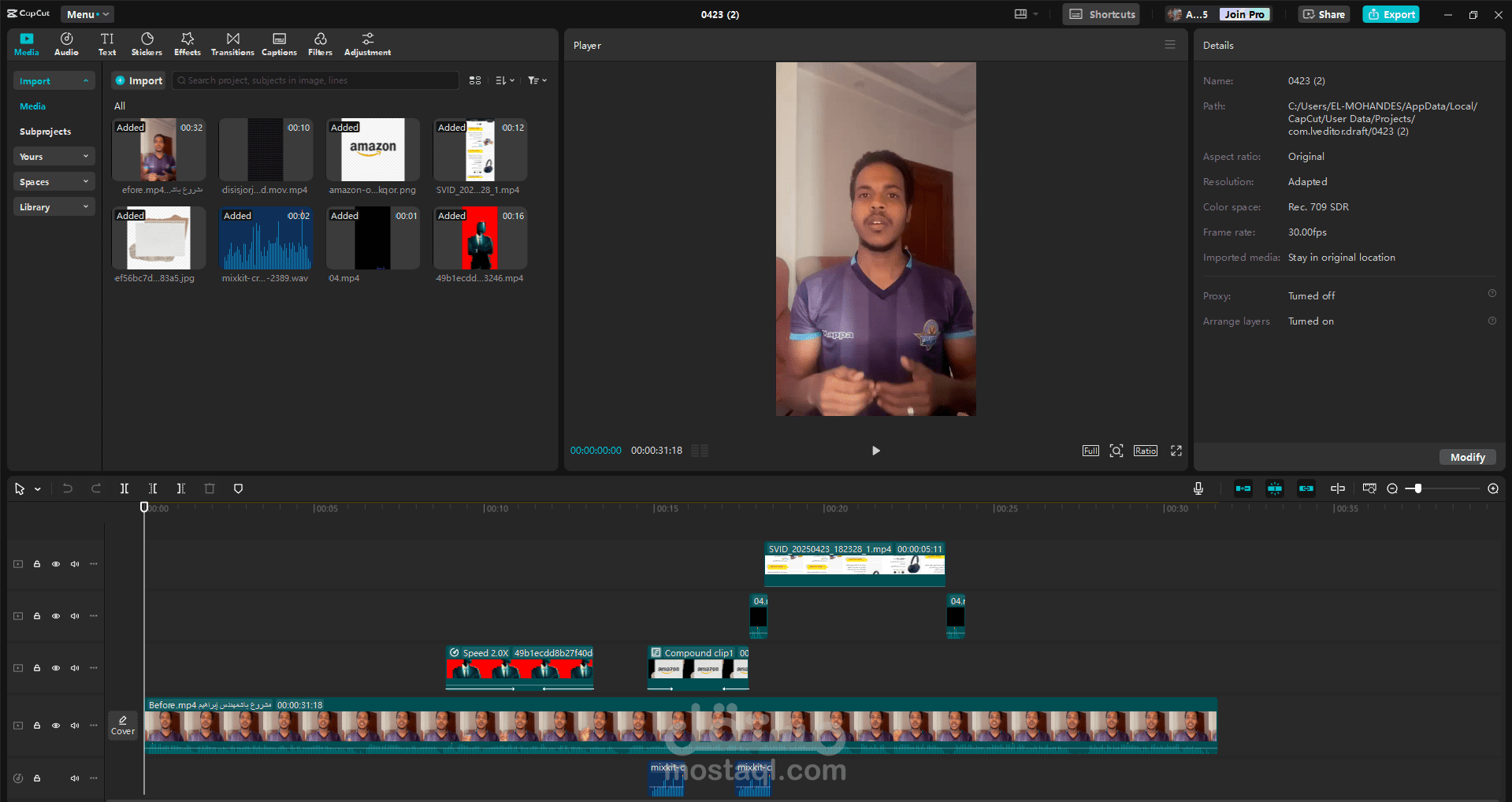Viewport: 1512px width, 802px height.
Task: Click the A...5 account avatar in title bar
Action: click(1174, 14)
